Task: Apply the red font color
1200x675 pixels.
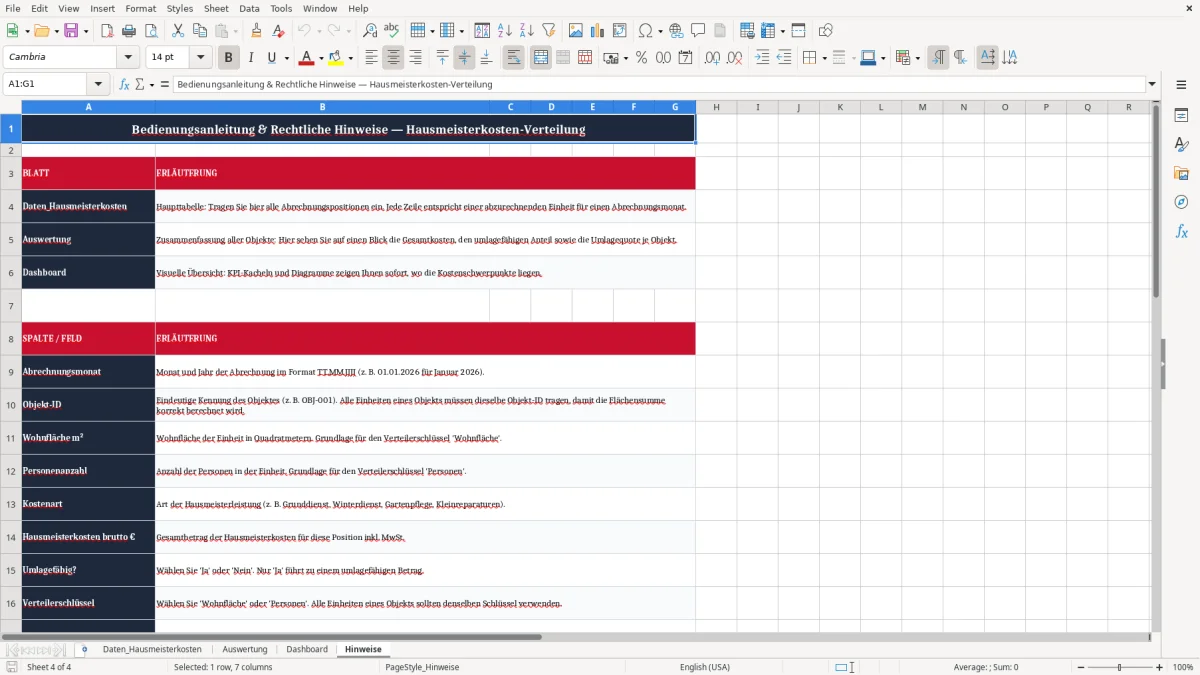Action: [307, 58]
